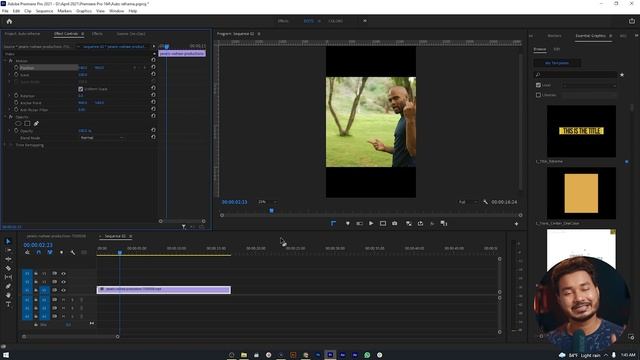Create ellipse mask under Opacity

point(18,123)
